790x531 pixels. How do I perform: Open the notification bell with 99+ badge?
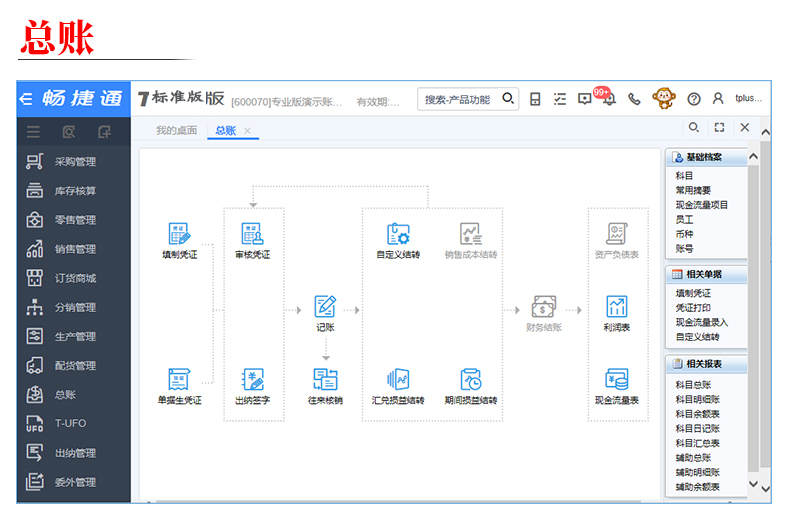[609, 98]
